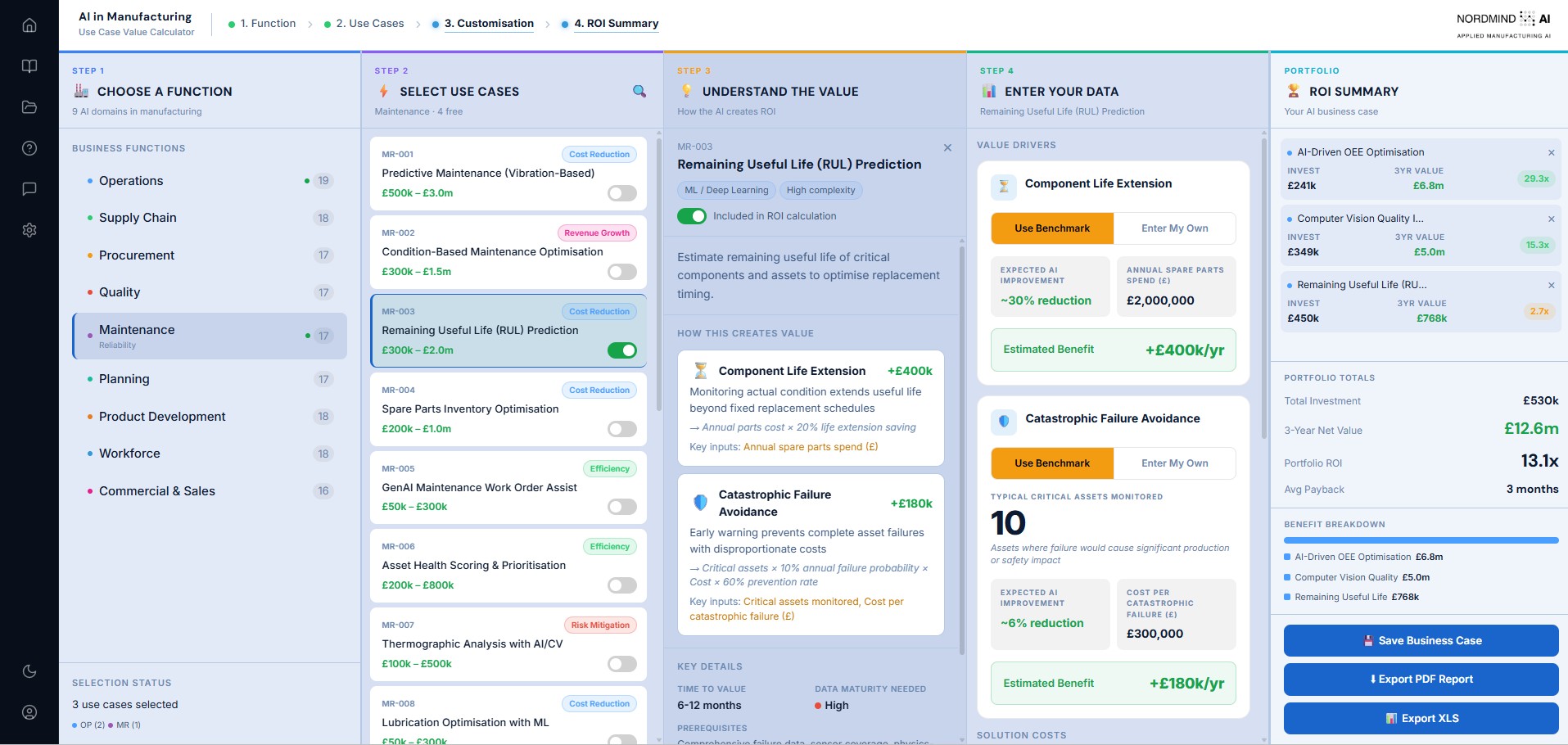Go to 2. Use Cases step tab
This screenshot has height=745, width=1568.
(x=364, y=24)
